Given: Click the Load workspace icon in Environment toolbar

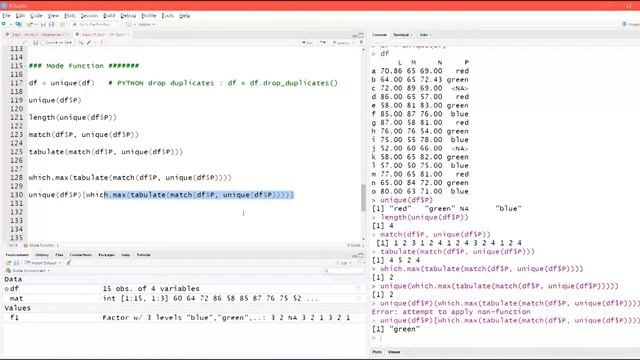Looking at the screenshot, I should (8, 263).
